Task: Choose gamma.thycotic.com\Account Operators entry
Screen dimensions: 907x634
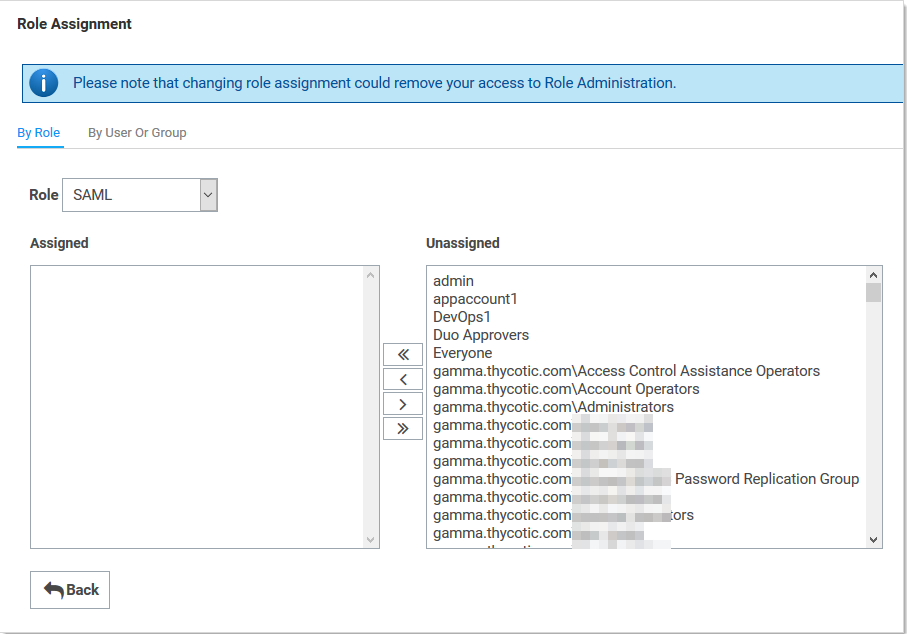Action: tap(566, 389)
